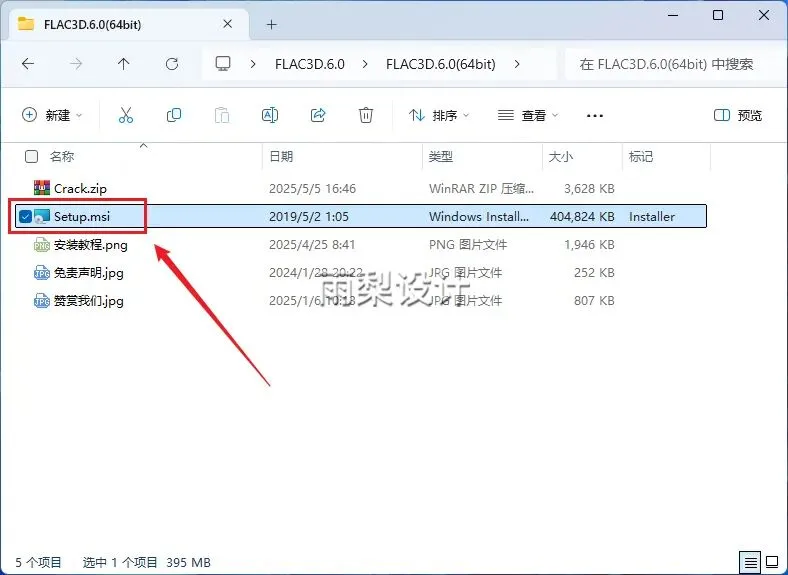Go up one folder level
The image size is (788, 575).
(x=124, y=64)
